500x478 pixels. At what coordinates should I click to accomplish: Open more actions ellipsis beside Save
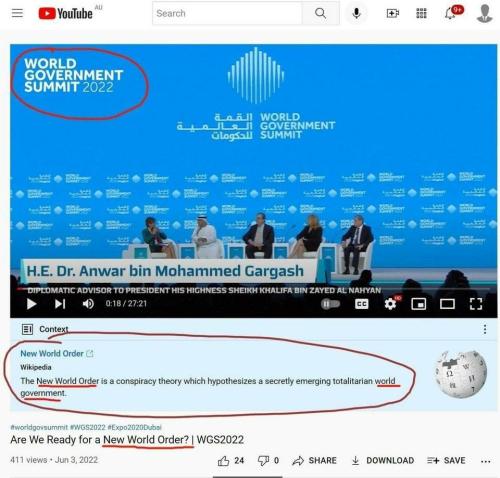pyautogui.click(x=485, y=461)
